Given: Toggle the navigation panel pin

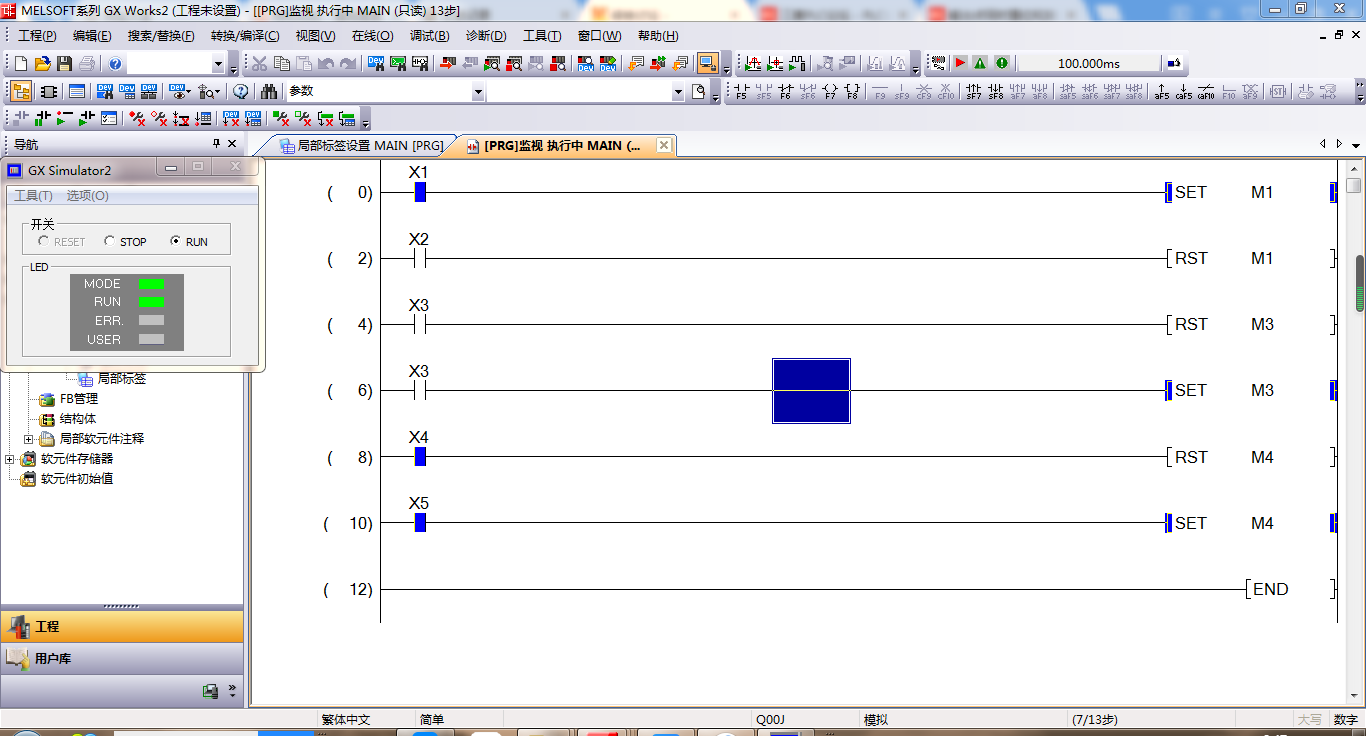Looking at the screenshot, I should coord(217,144).
